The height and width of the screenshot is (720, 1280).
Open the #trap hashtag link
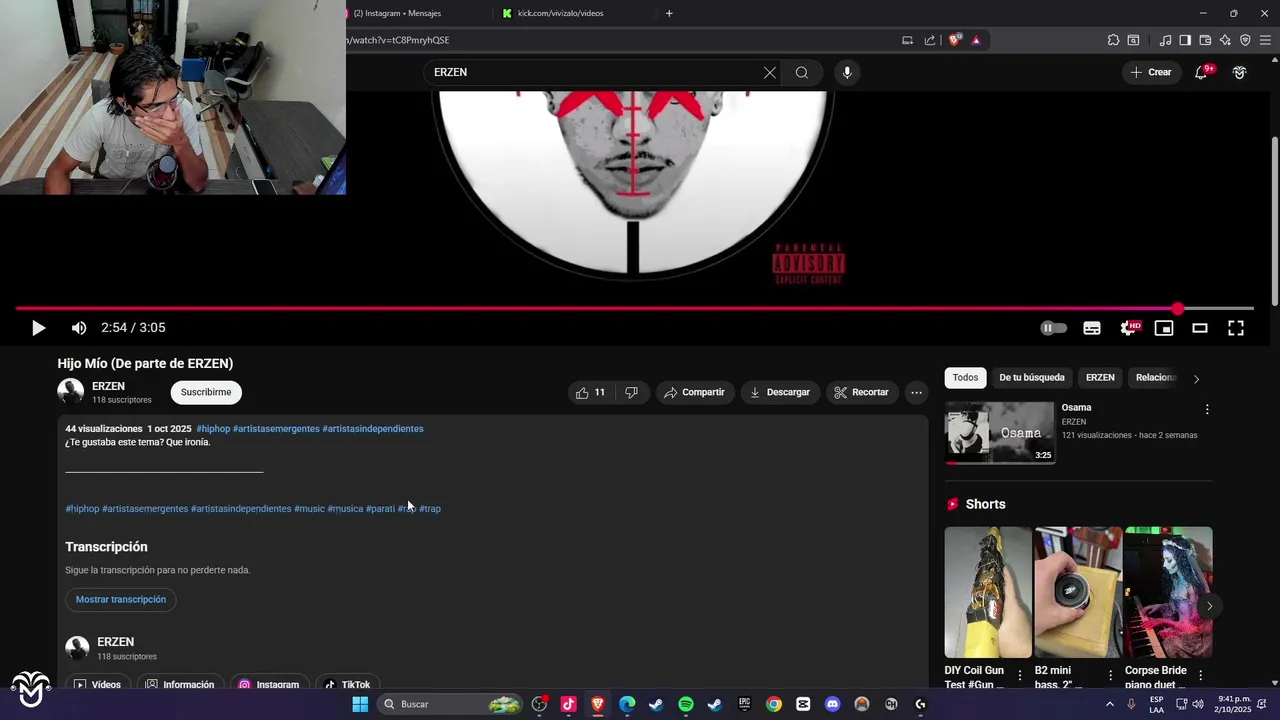[x=430, y=509]
